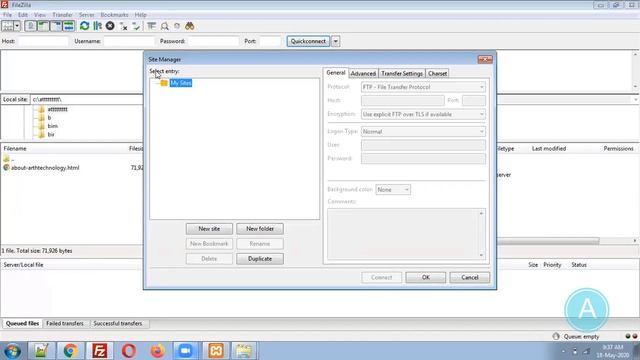Screen dimensions: 640x360
Task: Open the Site Manager toolbar icon
Action: pyautogui.click(x=8, y=26)
